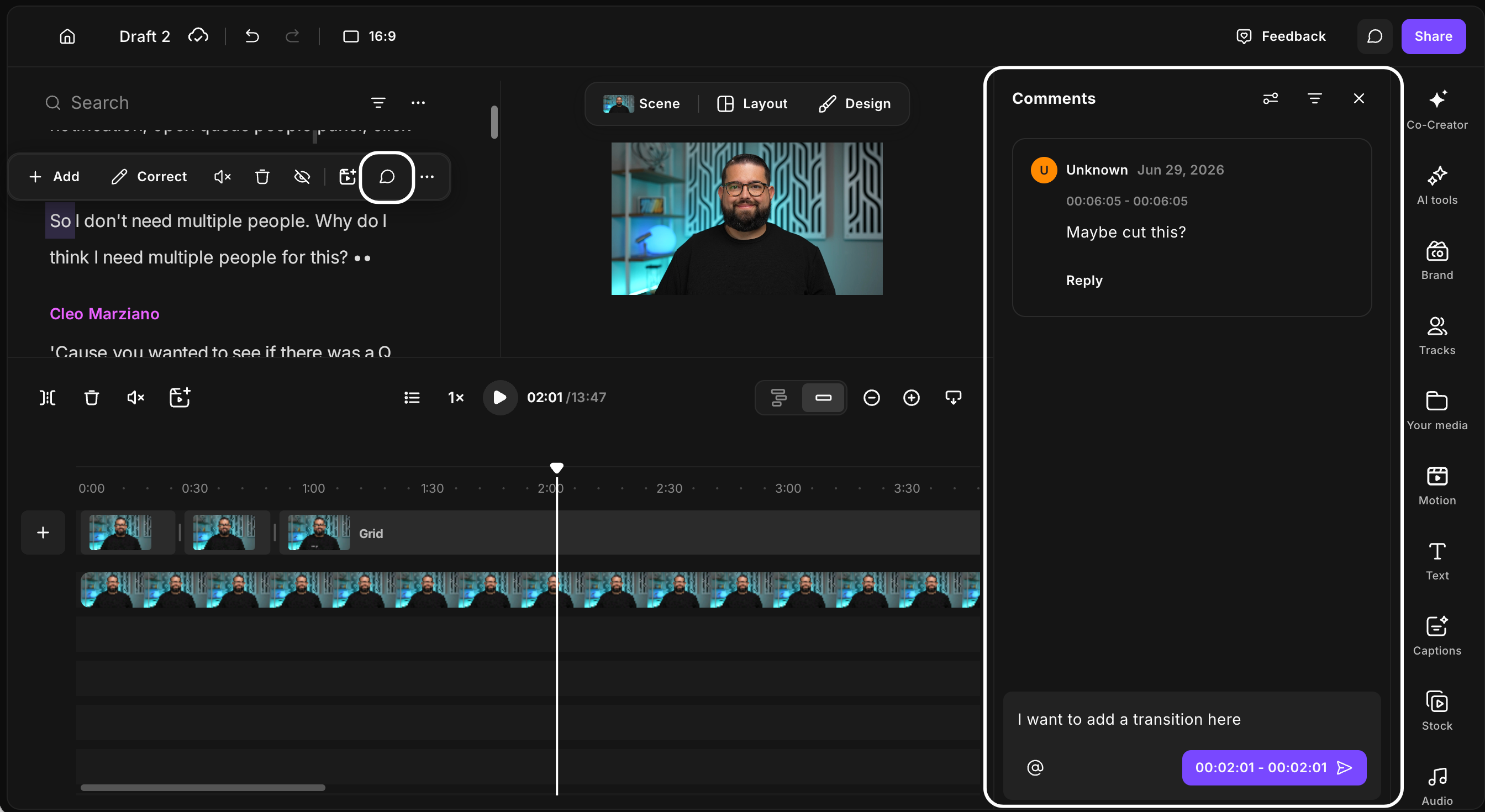The width and height of the screenshot is (1485, 812).
Task: Open the Stock media panel
Action: (1436, 710)
